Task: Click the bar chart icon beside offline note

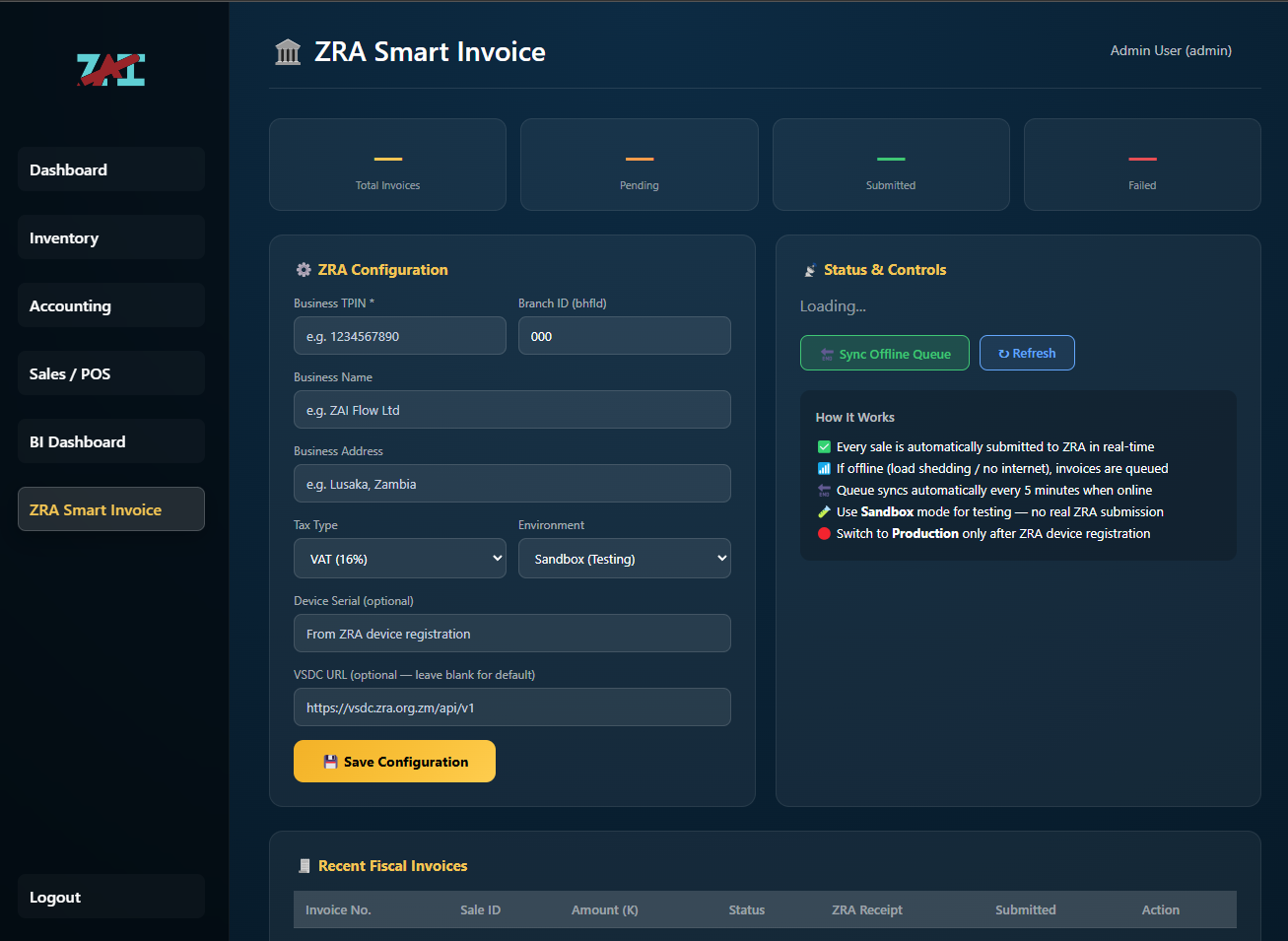Action: (824, 469)
